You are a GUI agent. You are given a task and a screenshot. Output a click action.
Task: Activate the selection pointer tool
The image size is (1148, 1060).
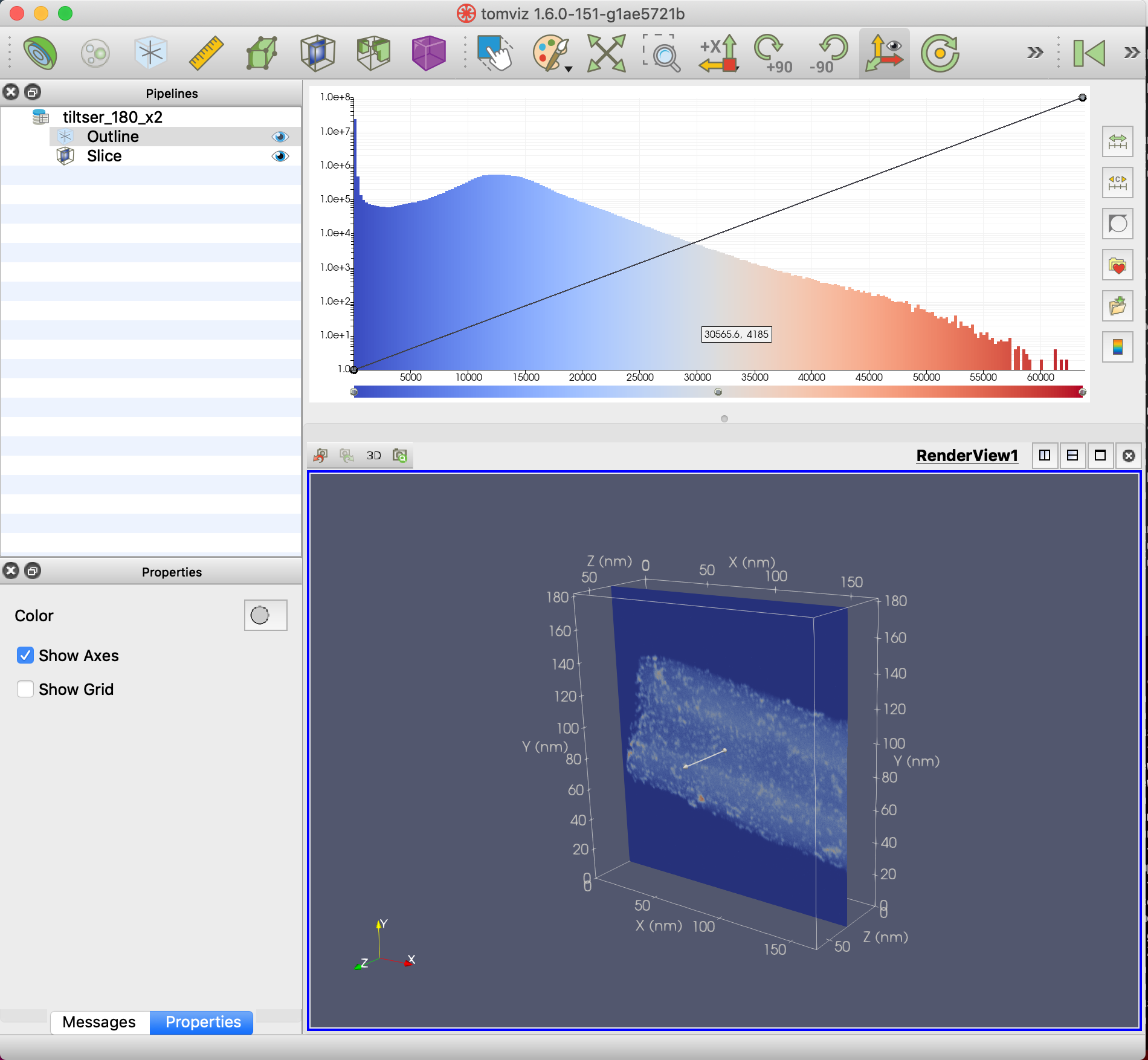coord(495,53)
